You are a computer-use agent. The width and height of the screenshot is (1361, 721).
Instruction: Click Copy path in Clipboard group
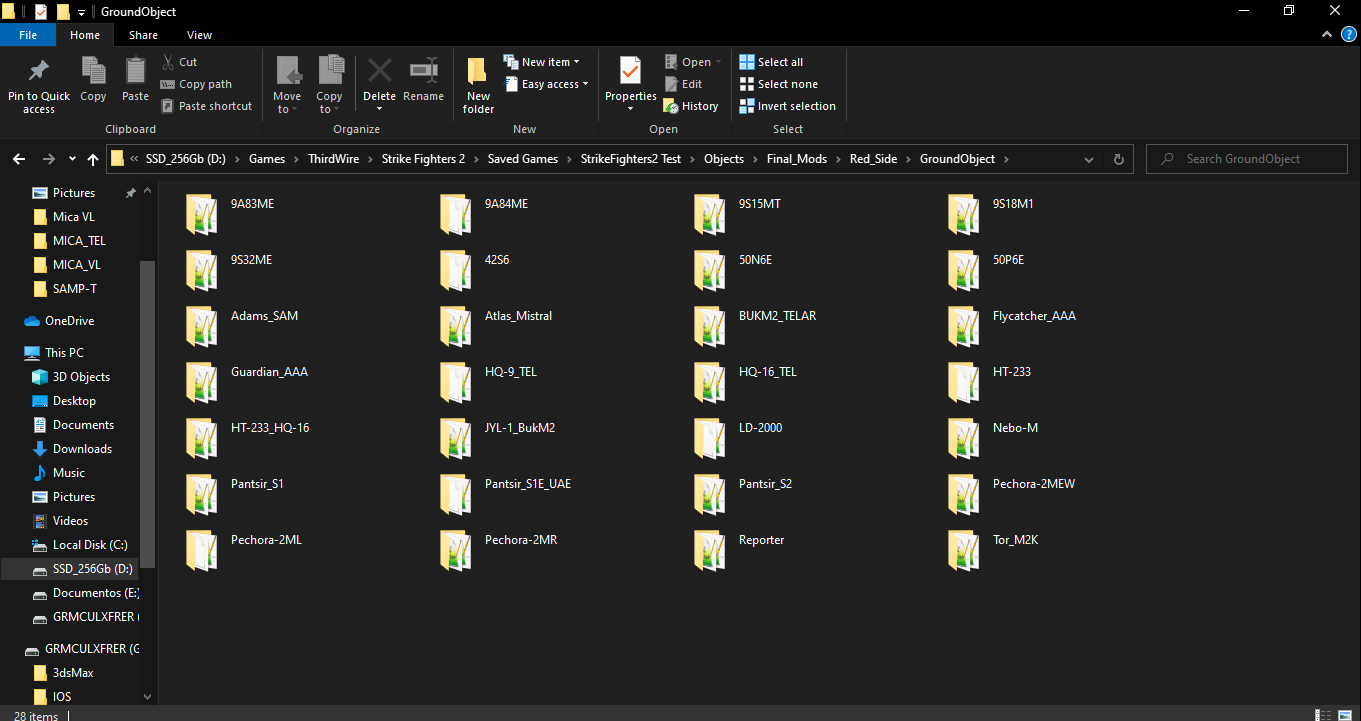pos(196,84)
